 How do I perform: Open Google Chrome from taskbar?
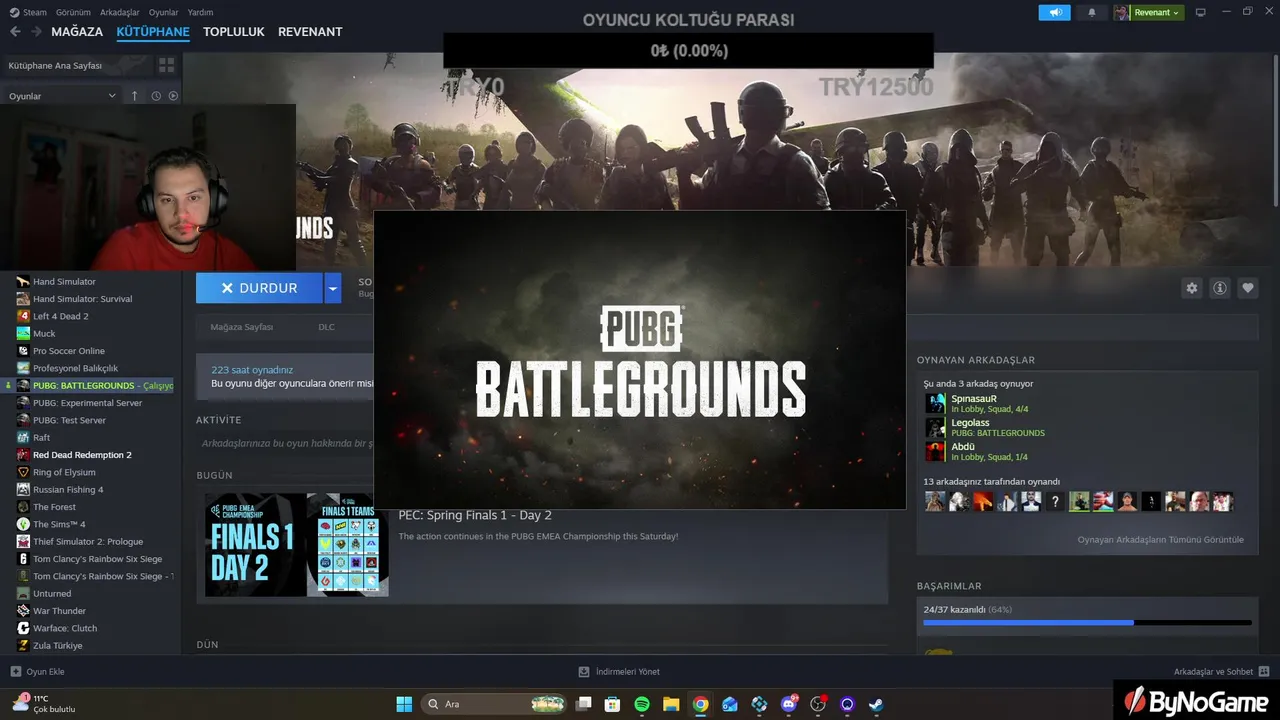click(x=701, y=704)
